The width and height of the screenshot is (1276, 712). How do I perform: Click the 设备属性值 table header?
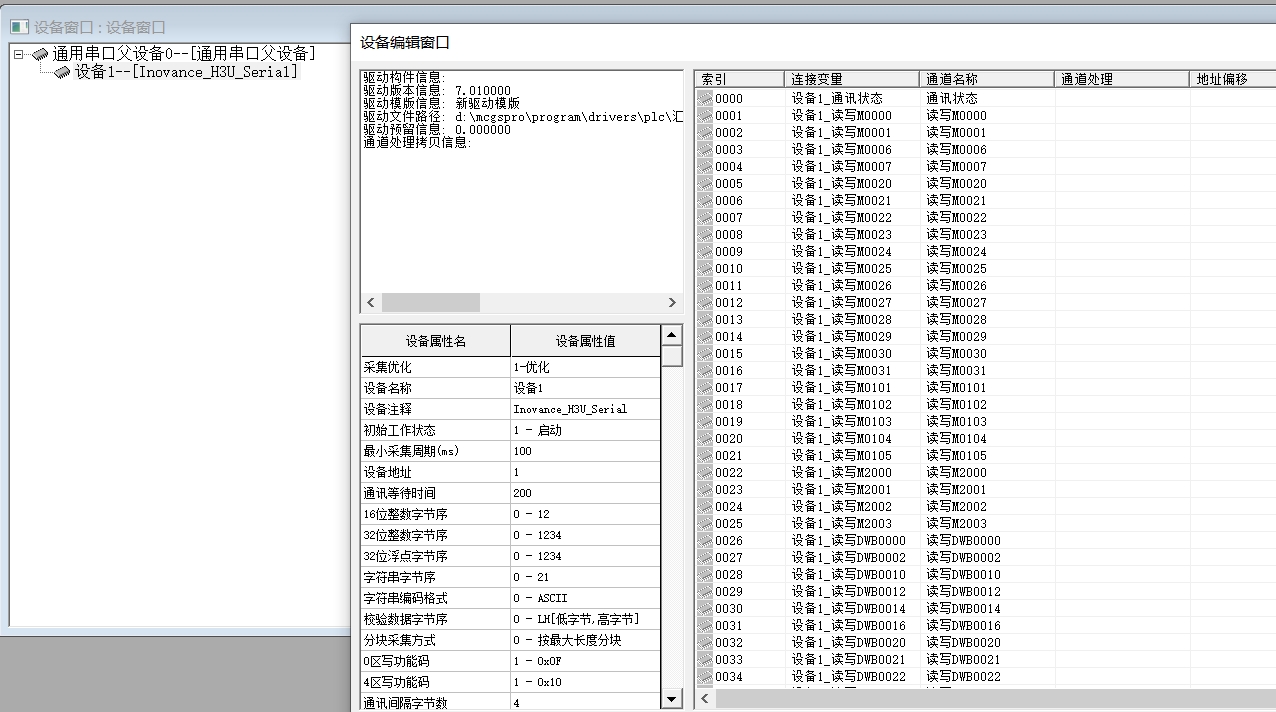pyautogui.click(x=585, y=341)
